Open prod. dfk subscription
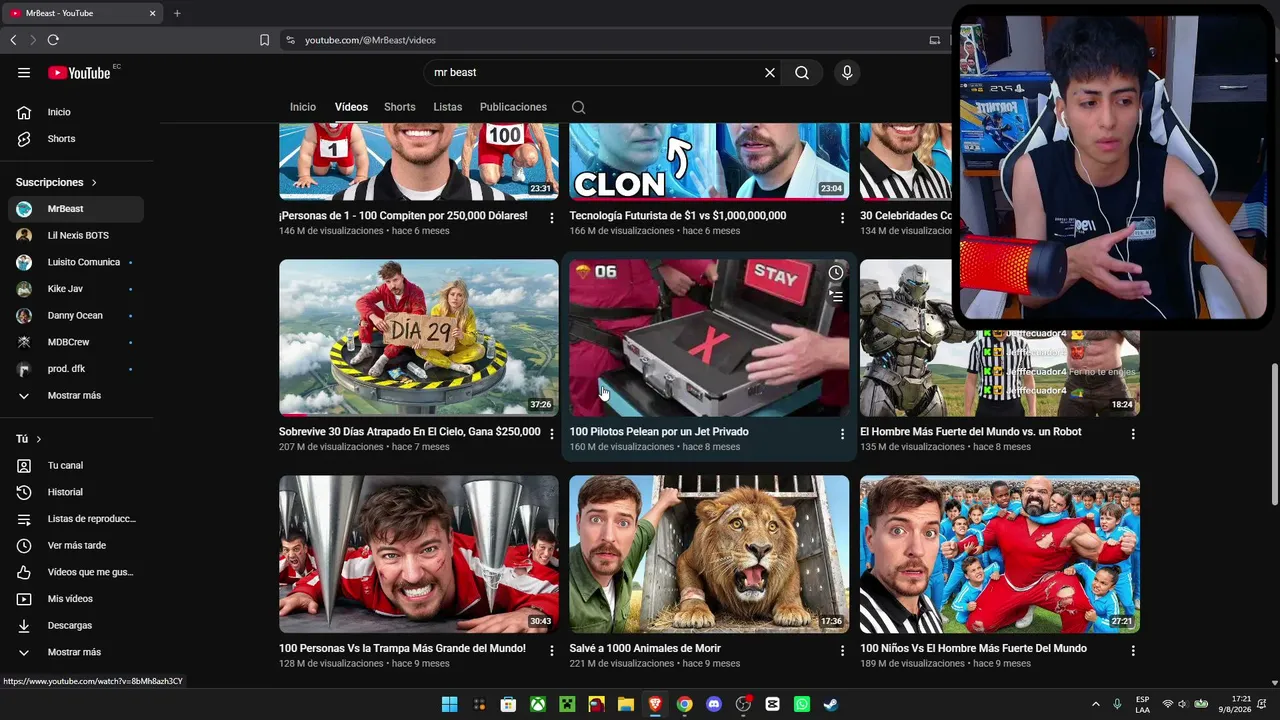Image resolution: width=1280 pixels, height=720 pixels. click(76, 369)
